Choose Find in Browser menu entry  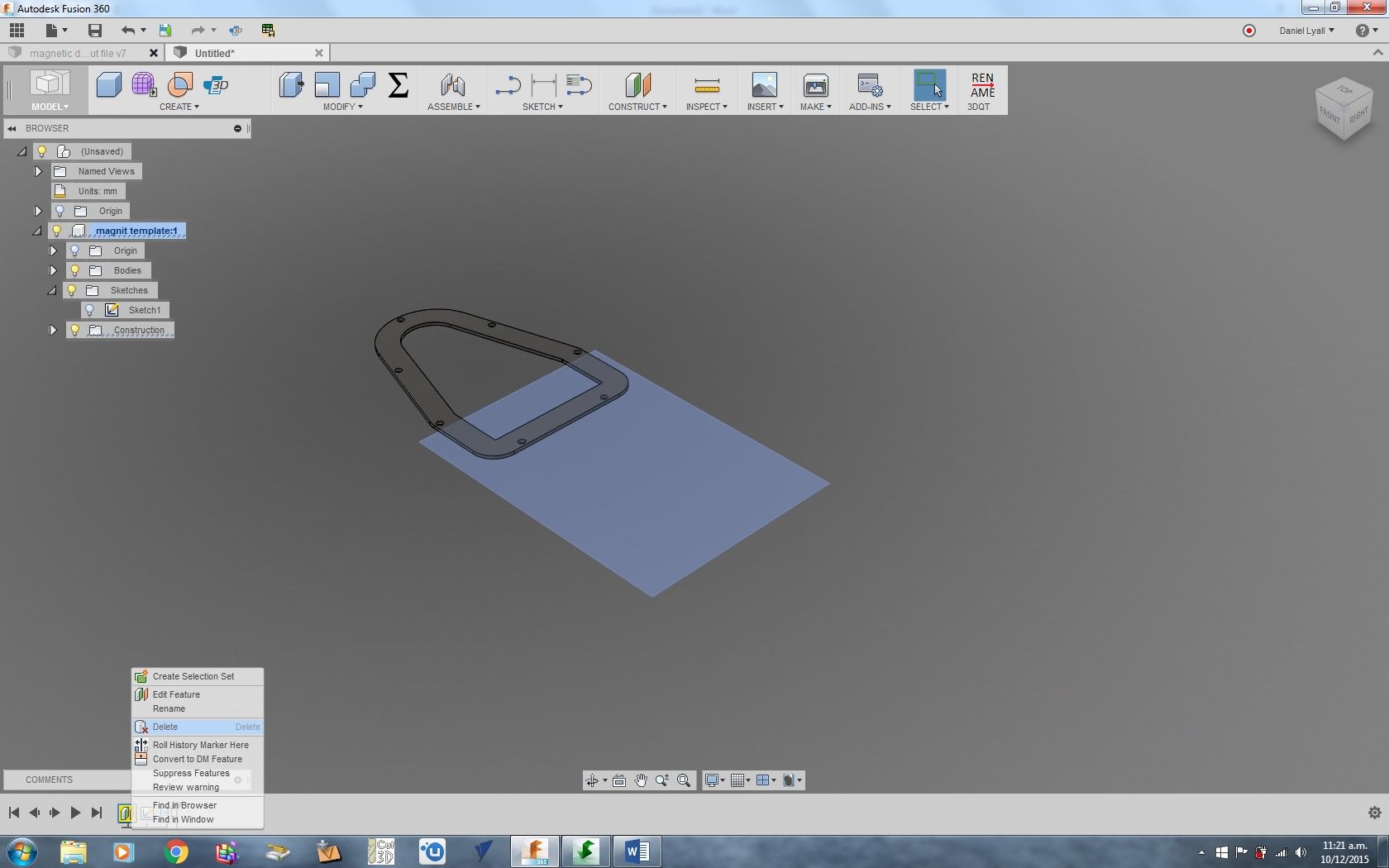198,805
